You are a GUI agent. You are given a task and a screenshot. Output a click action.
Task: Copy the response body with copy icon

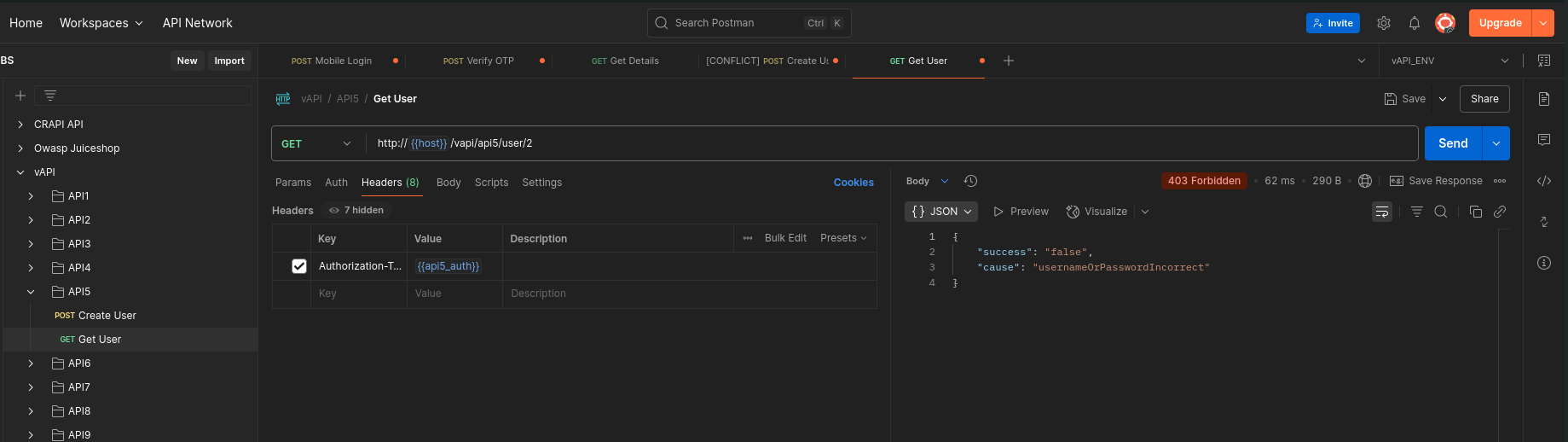coord(1476,212)
